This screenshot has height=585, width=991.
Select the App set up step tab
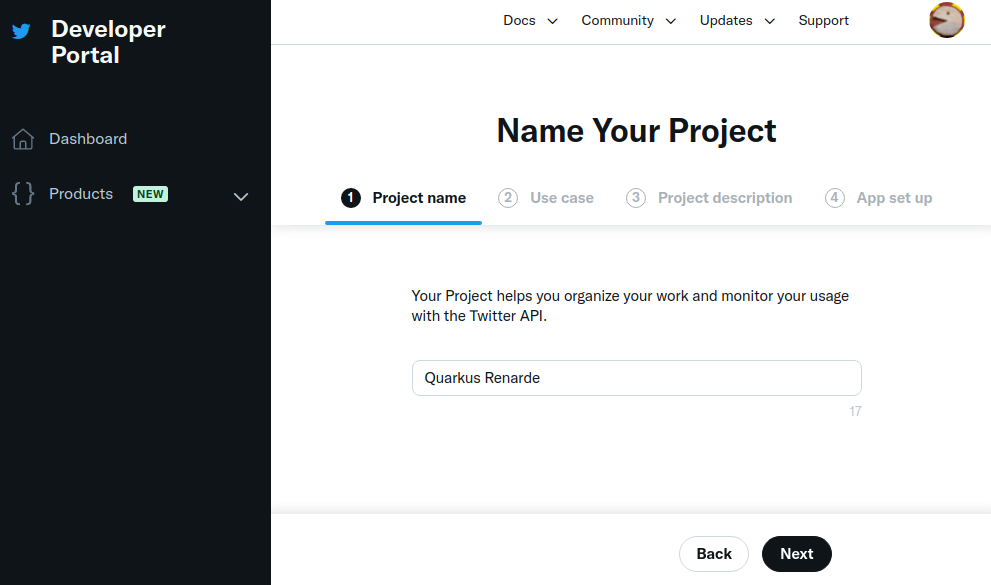pos(893,198)
